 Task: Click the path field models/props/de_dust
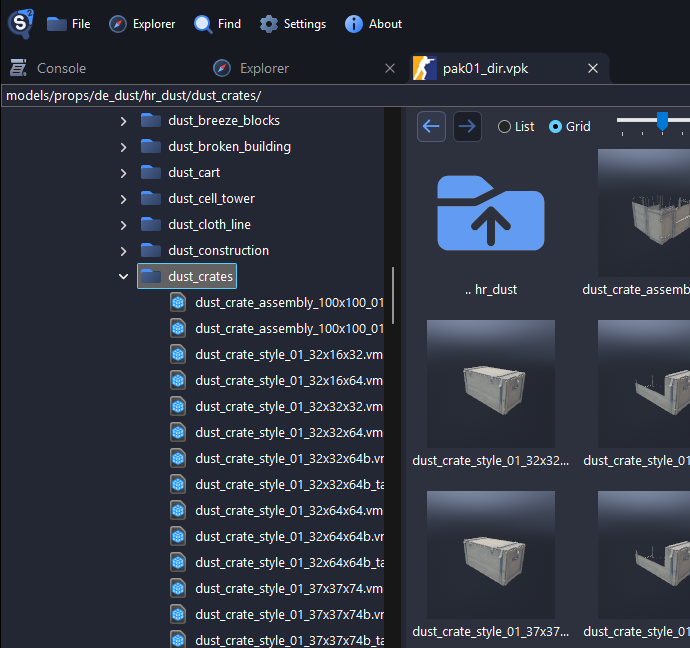coord(345,95)
